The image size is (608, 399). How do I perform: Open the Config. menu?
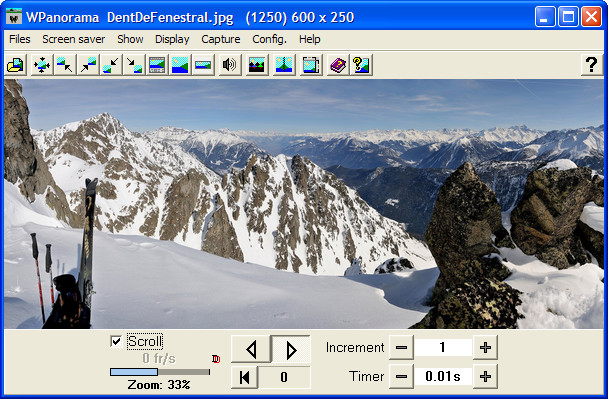(x=269, y=39)
